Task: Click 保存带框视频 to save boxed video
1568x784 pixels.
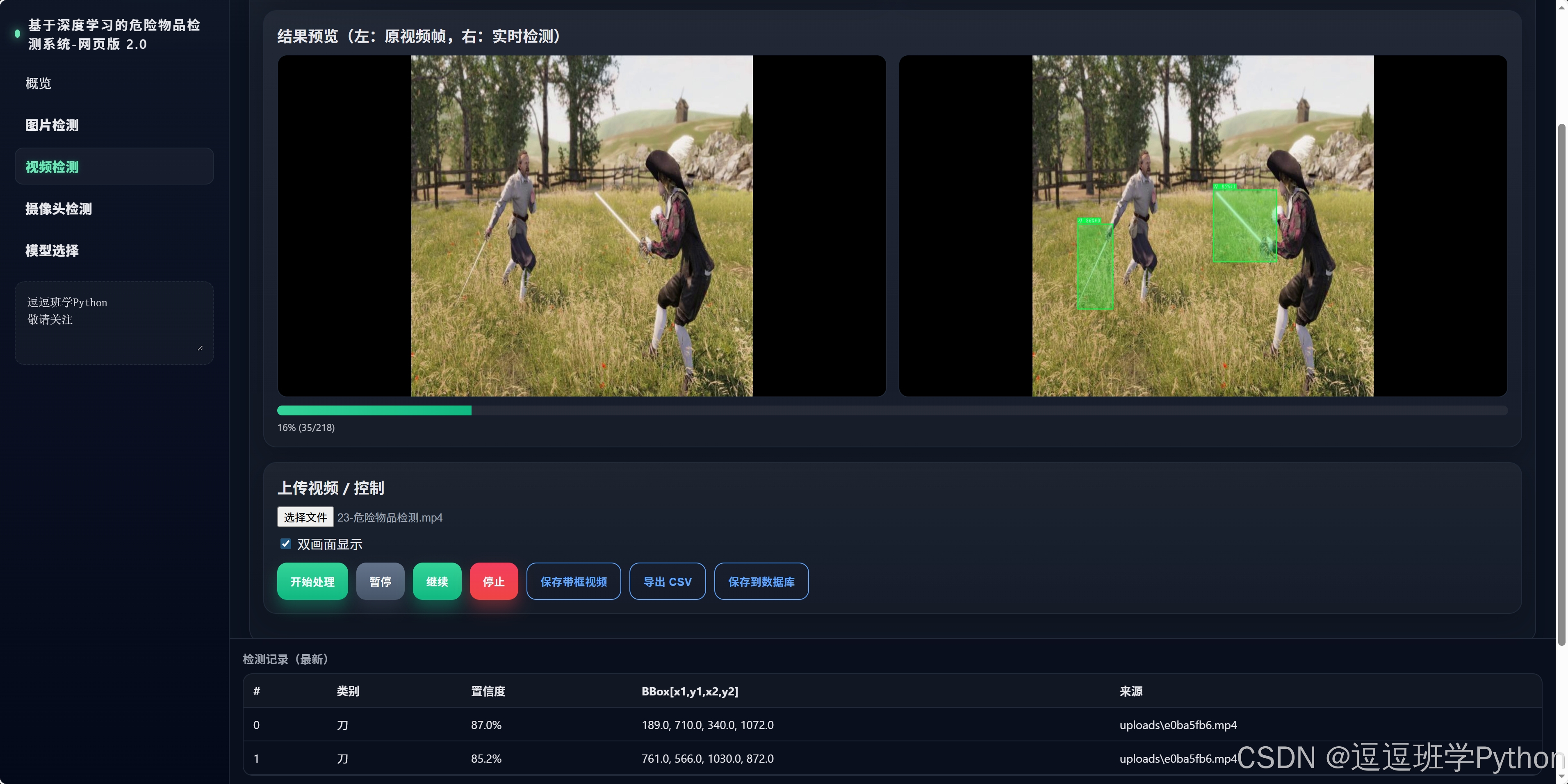Action: [x=573, y=581]
